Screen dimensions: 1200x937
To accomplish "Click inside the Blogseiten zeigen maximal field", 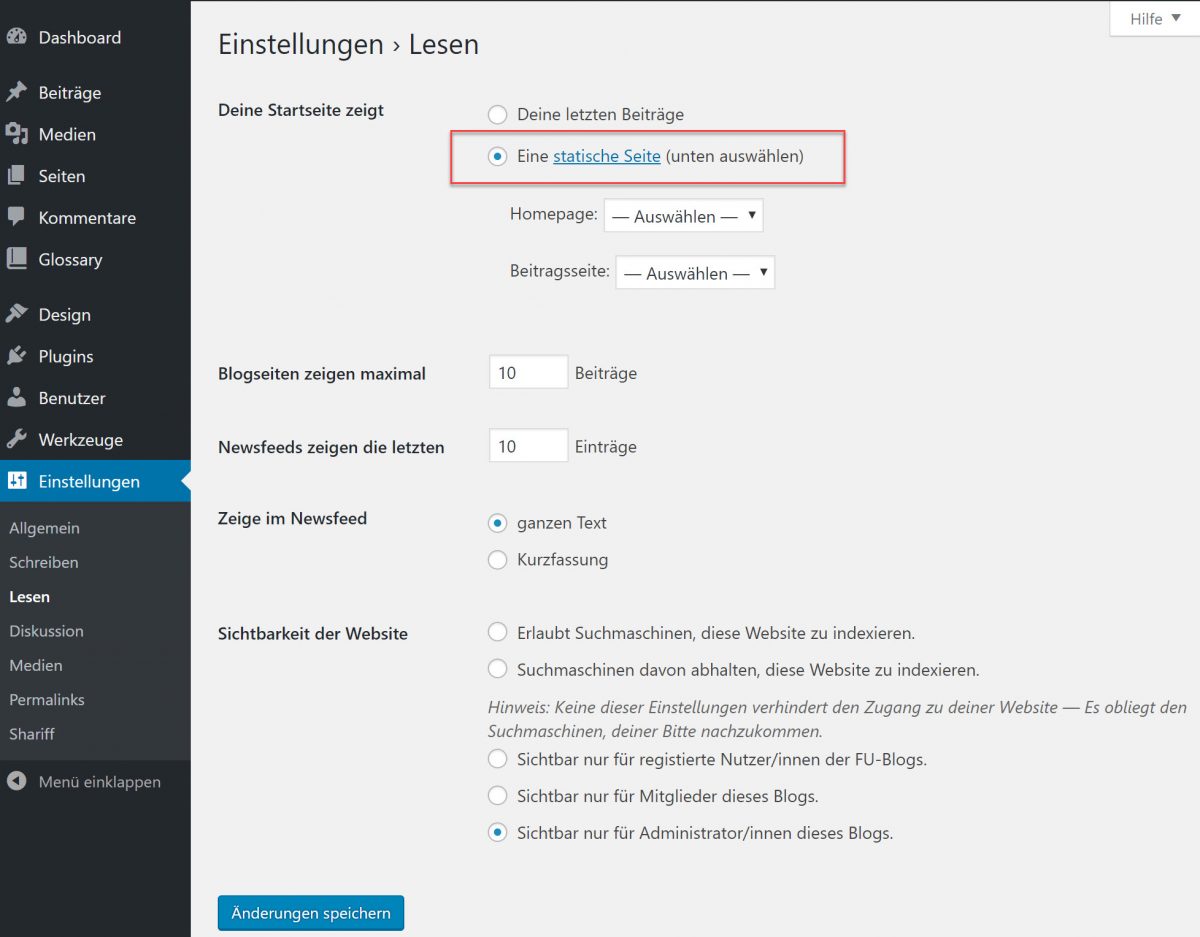I will (x=527, y=371).
